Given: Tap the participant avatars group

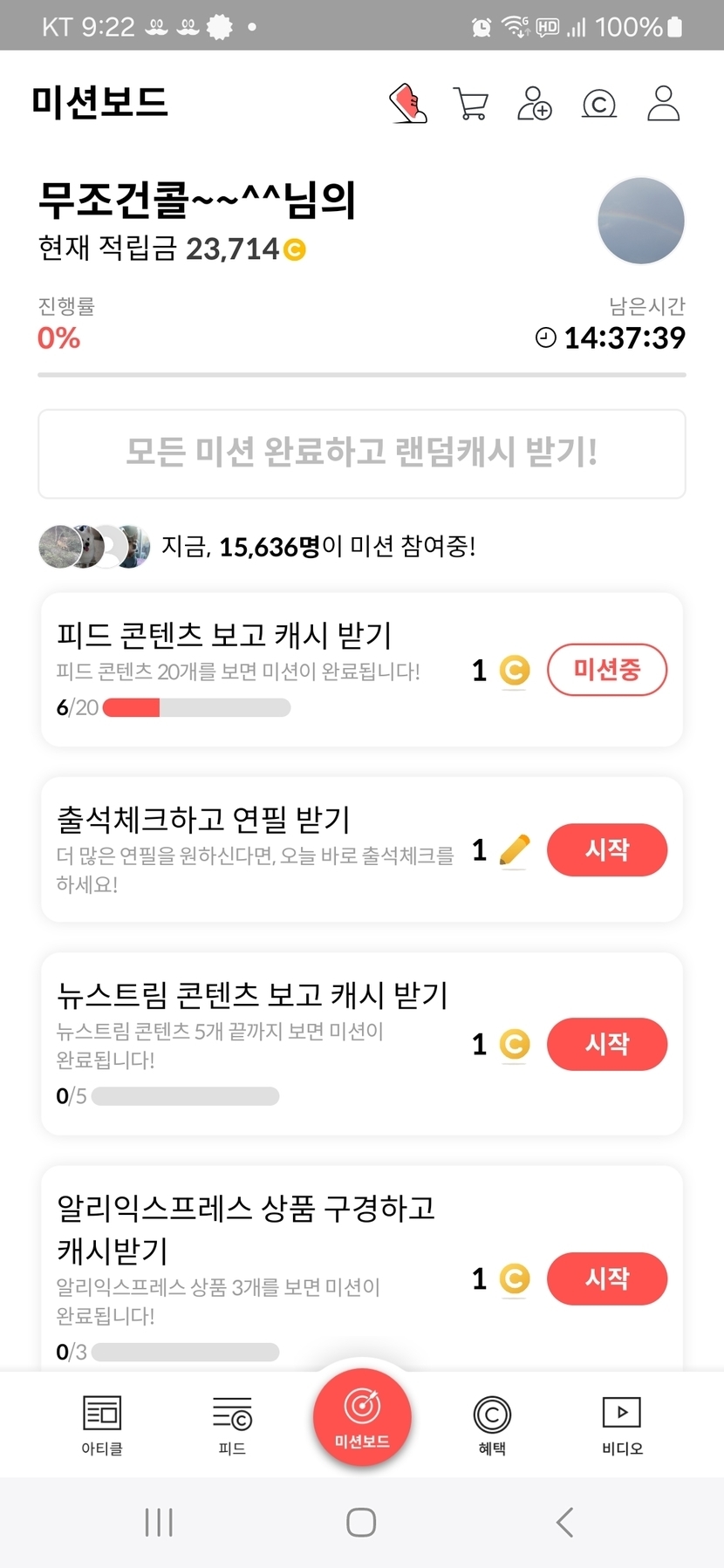Looking at the screenshot, I should 94,547.
